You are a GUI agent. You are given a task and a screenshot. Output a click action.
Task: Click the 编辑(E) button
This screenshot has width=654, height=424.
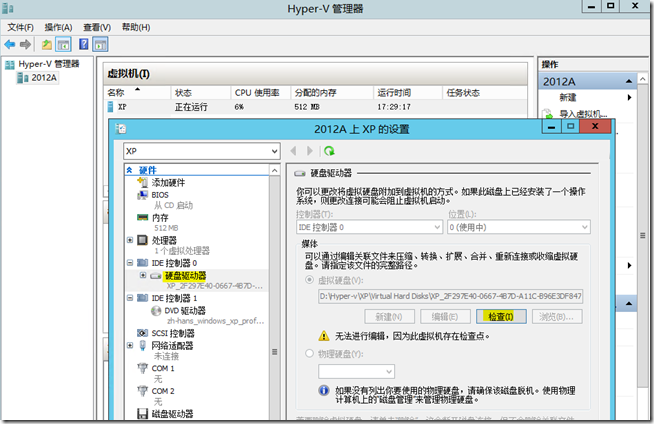click(445, 317)
